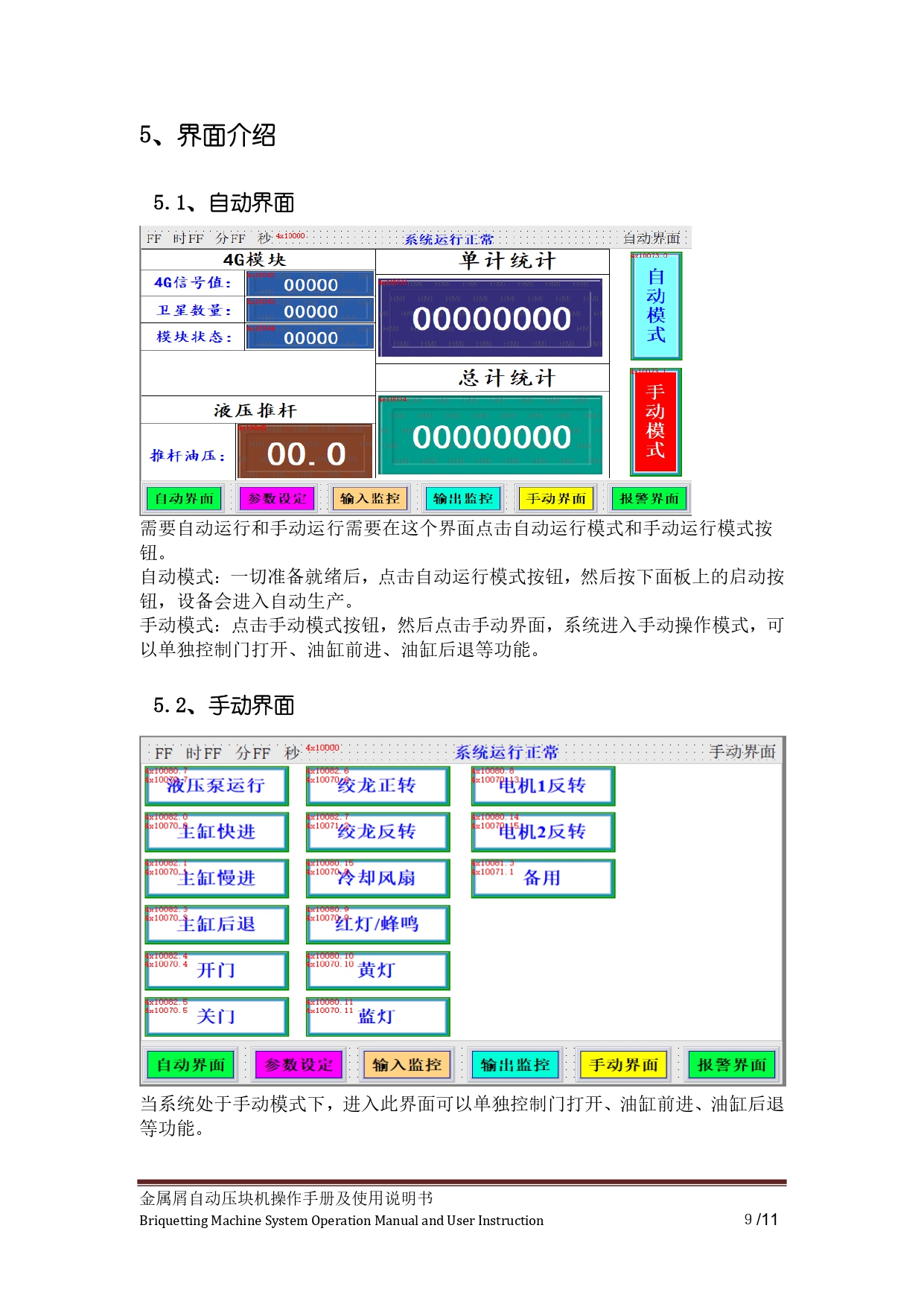Click the 单计统计 counter display
Image resolution: width=924 pixels, height=1307 pixels.
point(491,319)
